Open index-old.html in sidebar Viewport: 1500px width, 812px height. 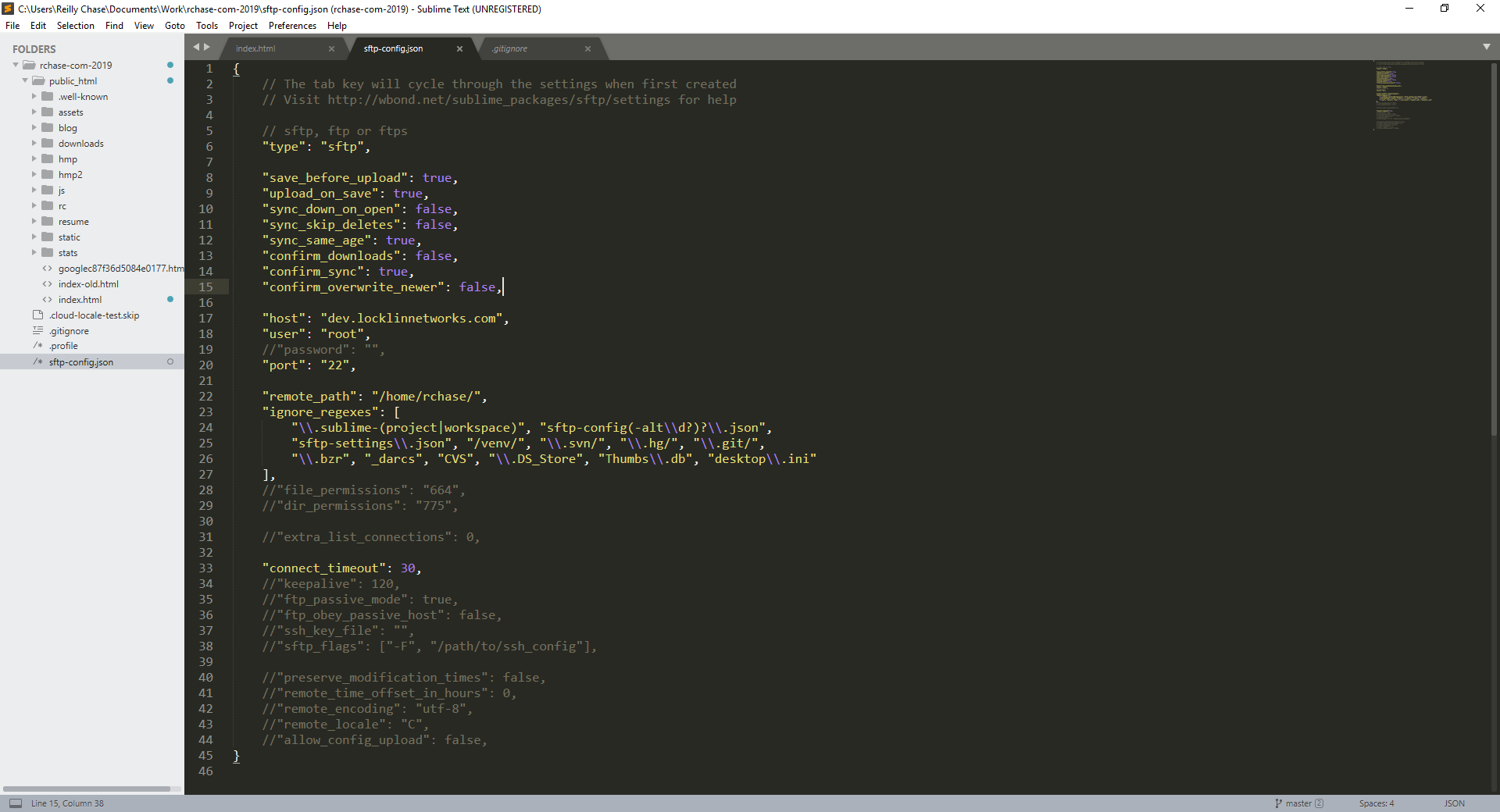[x=88, y=284]
